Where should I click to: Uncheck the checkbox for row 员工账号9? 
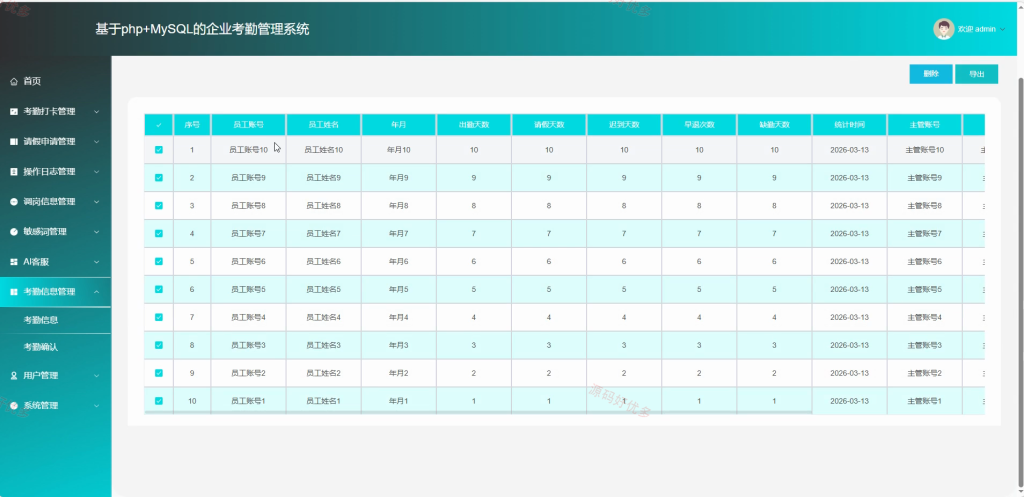(159, 178)
